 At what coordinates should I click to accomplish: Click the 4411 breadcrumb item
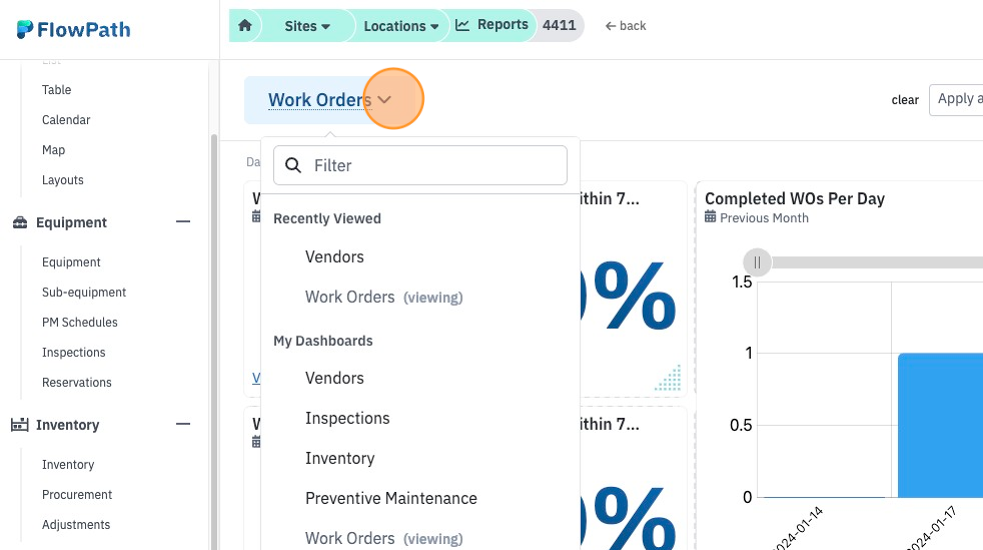point(559,25)
